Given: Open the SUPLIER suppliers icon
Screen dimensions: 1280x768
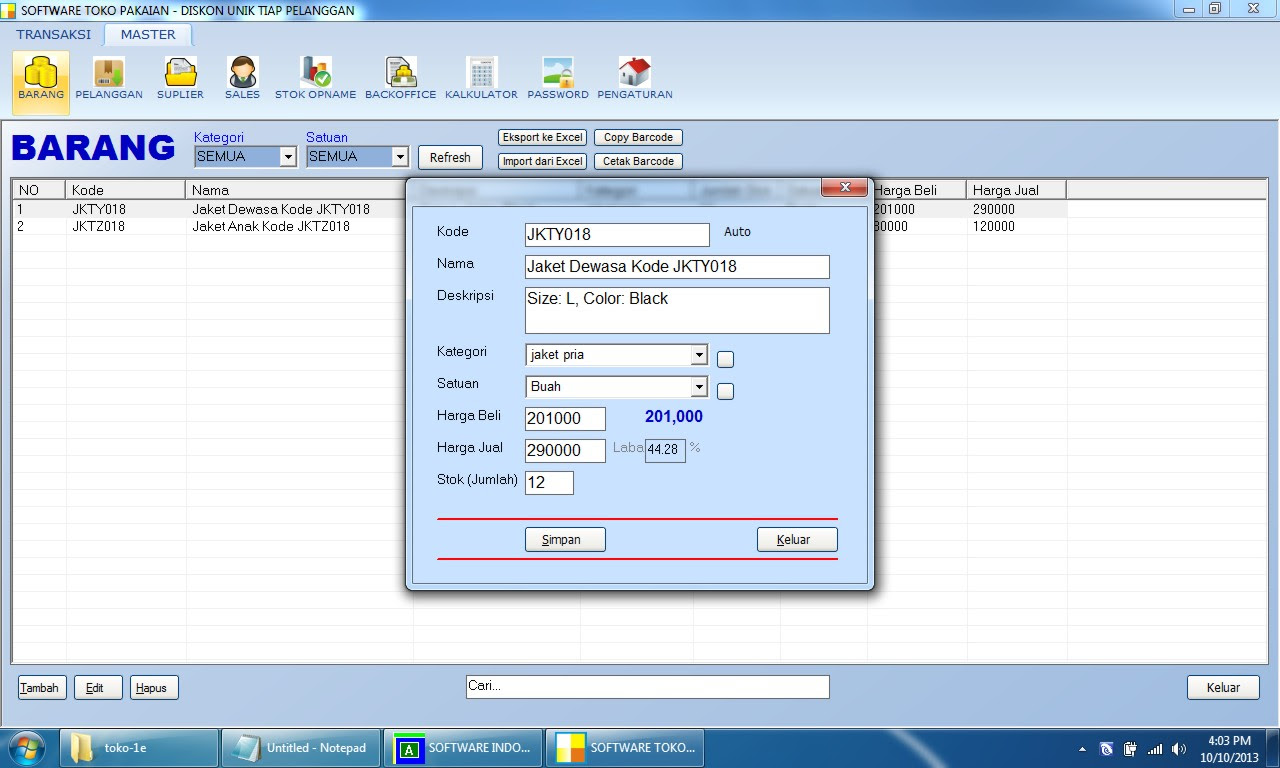Looking at the screenshot, I should (x=180, y=80).
